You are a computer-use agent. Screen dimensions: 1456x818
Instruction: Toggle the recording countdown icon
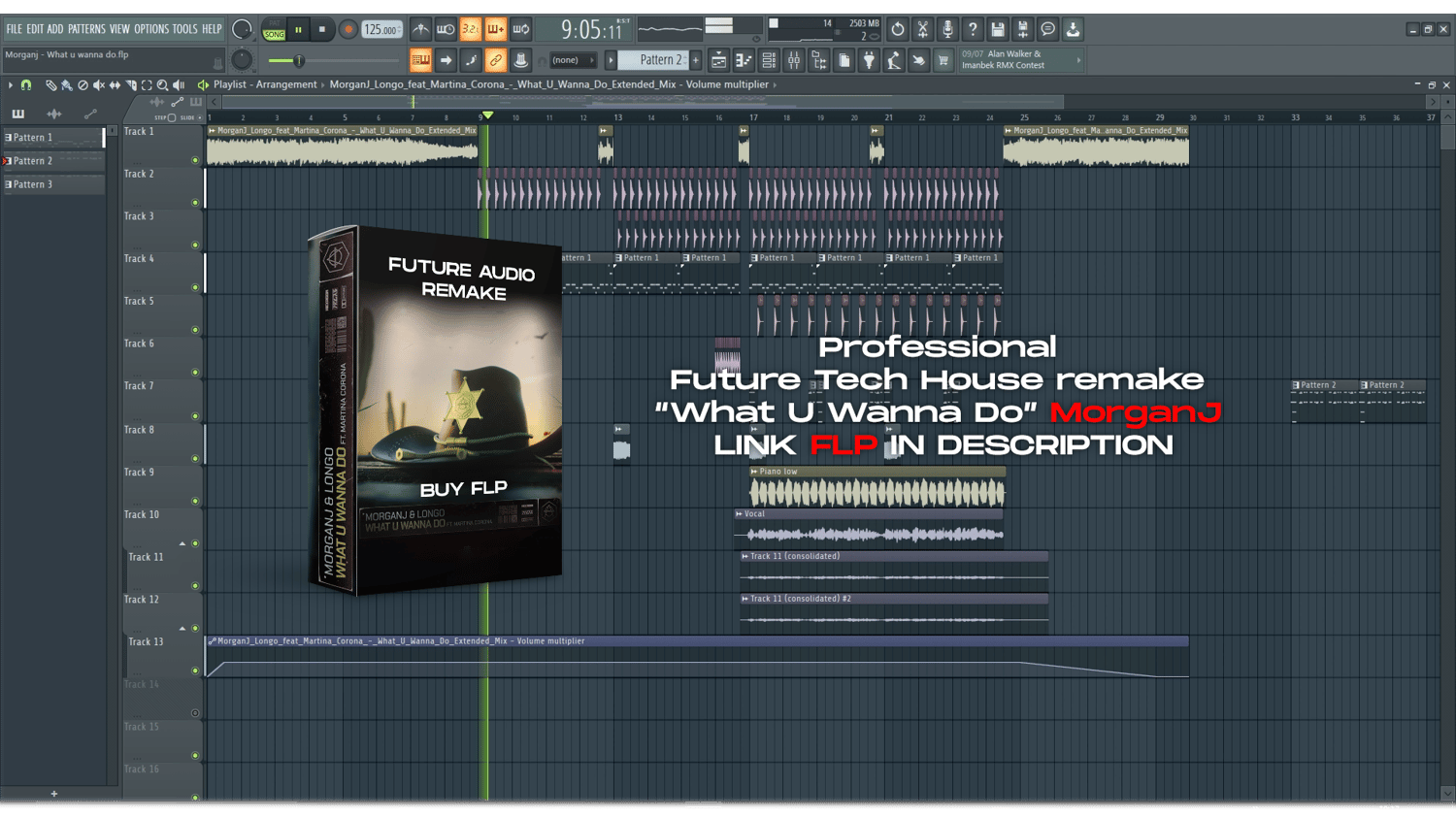(x=471, y=29)
